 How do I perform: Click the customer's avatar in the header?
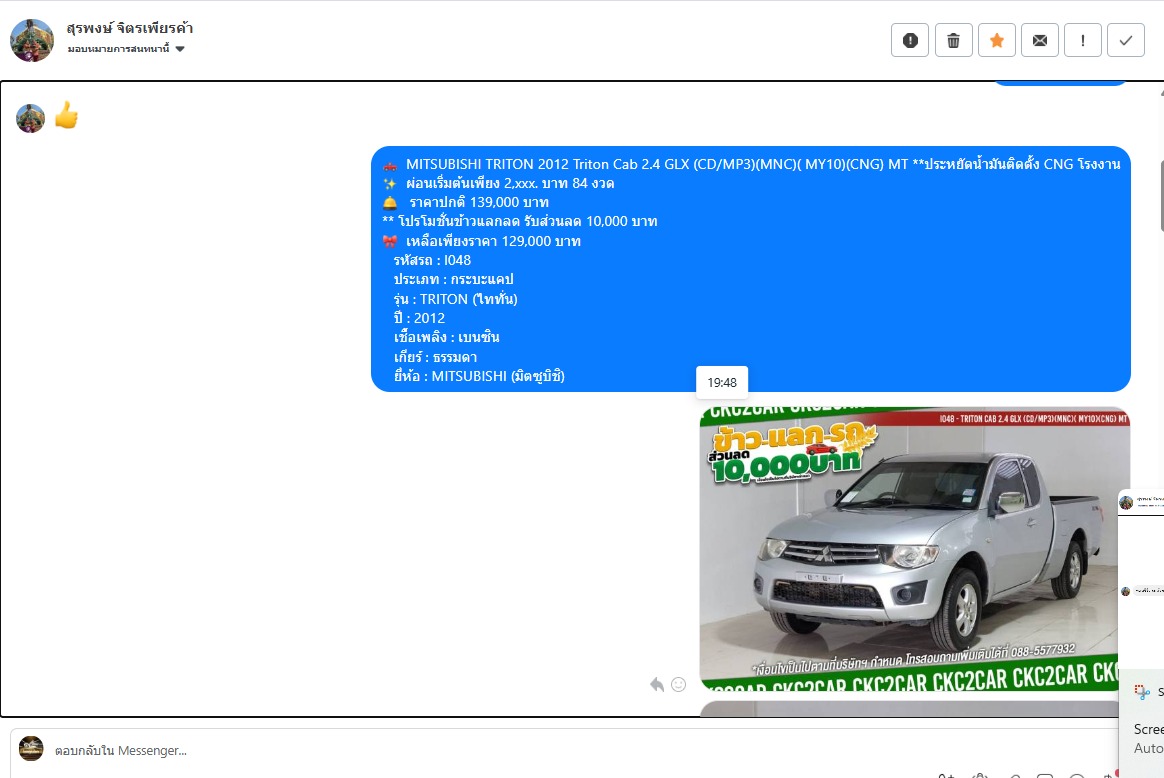[32, 40]
